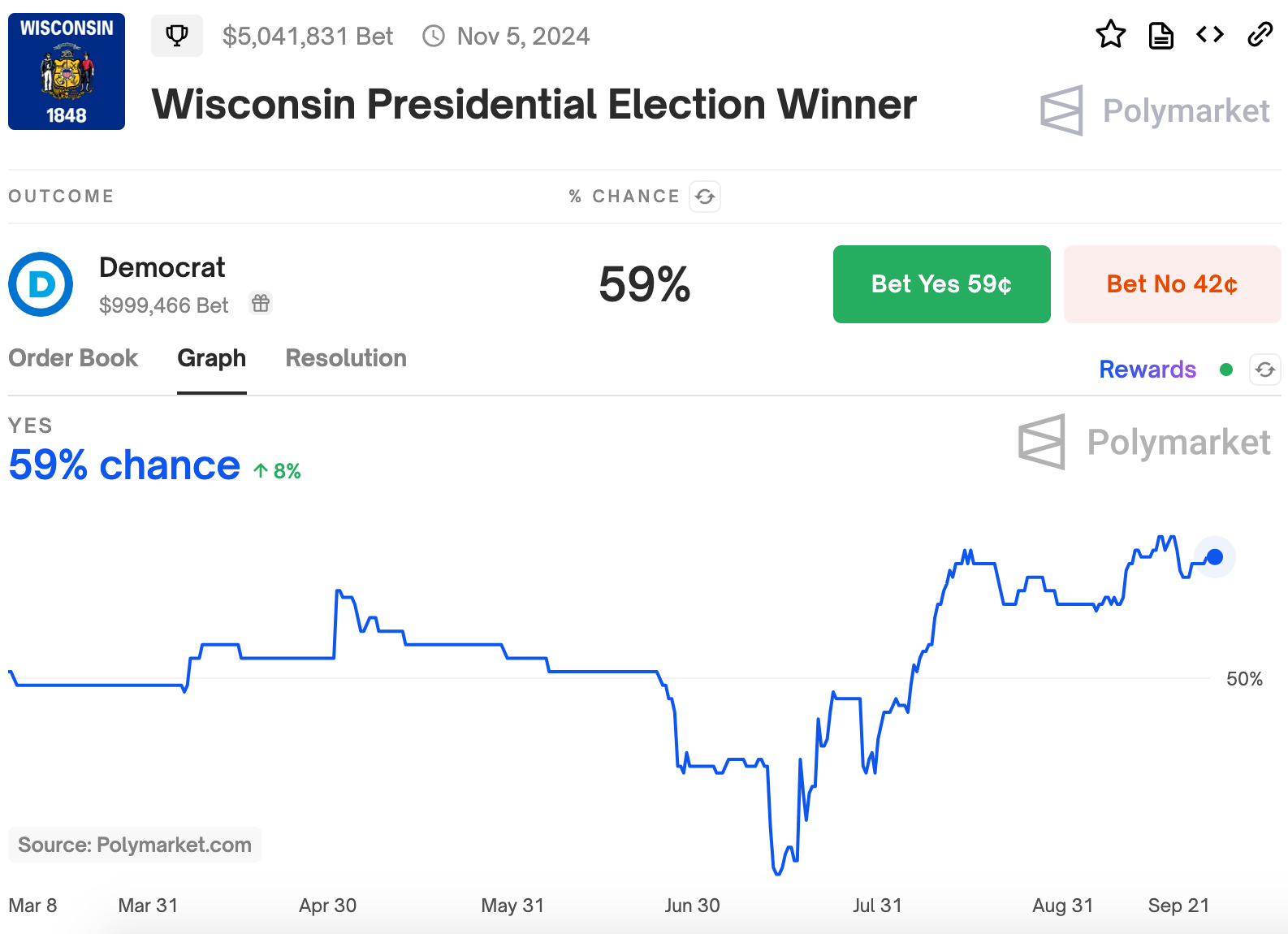Click the green rewards status dot
The height and width of the screenshot is (934, 1288).
point(1226,370)
